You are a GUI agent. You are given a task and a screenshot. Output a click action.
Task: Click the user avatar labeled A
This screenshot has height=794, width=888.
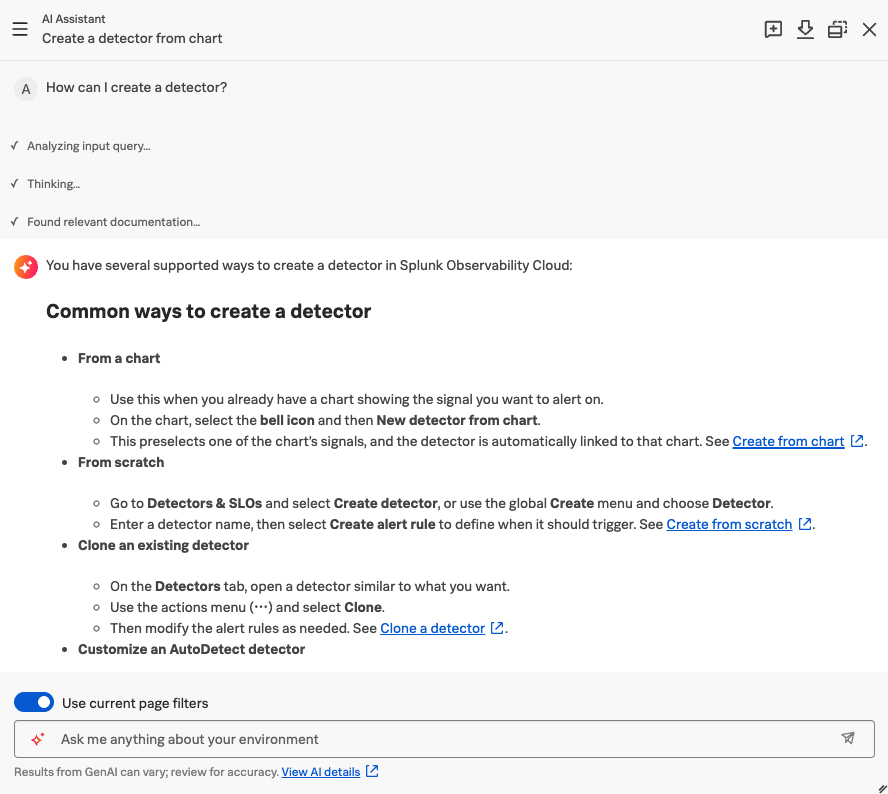coord(25,89)
